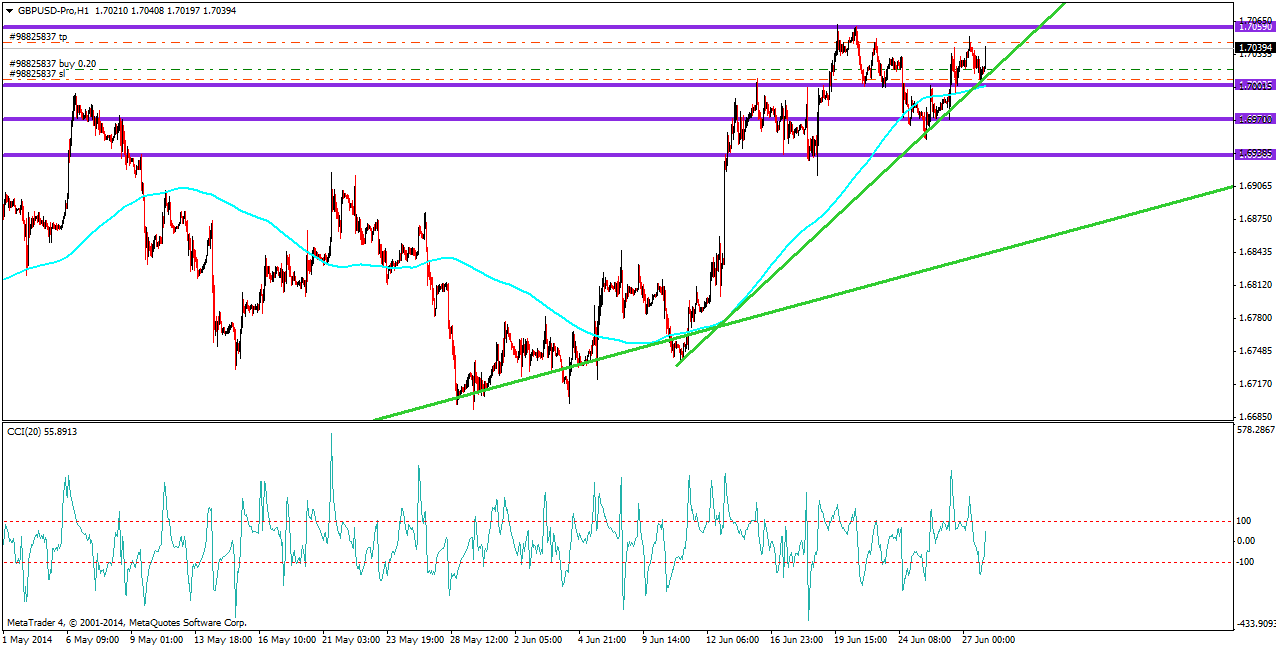The image size is (1276, 648).
Task: Click the #98825837 tp order label
Action: pyautogui.click(x=38, y=37)
